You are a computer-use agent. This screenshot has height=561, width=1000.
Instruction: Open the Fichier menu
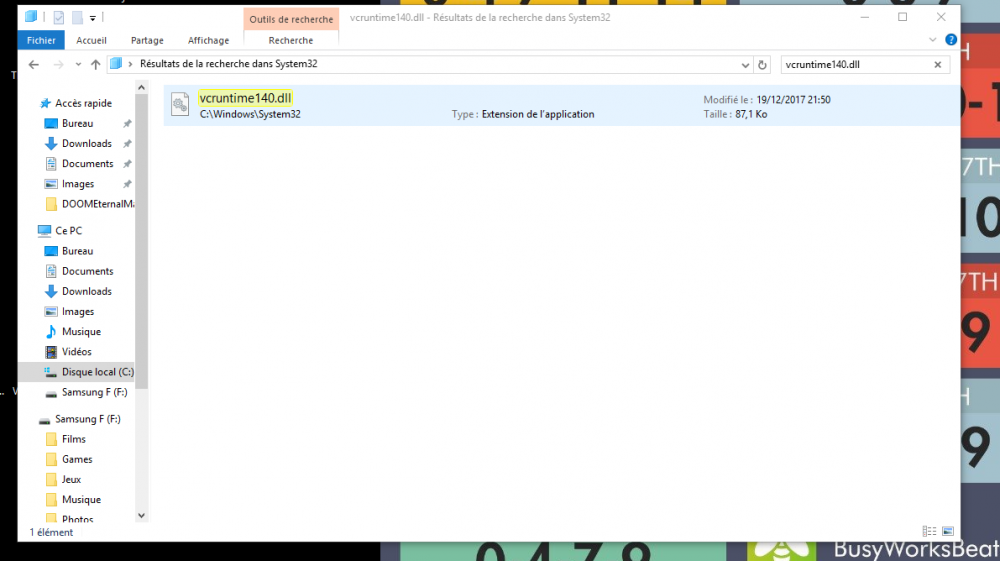point(41,40)
